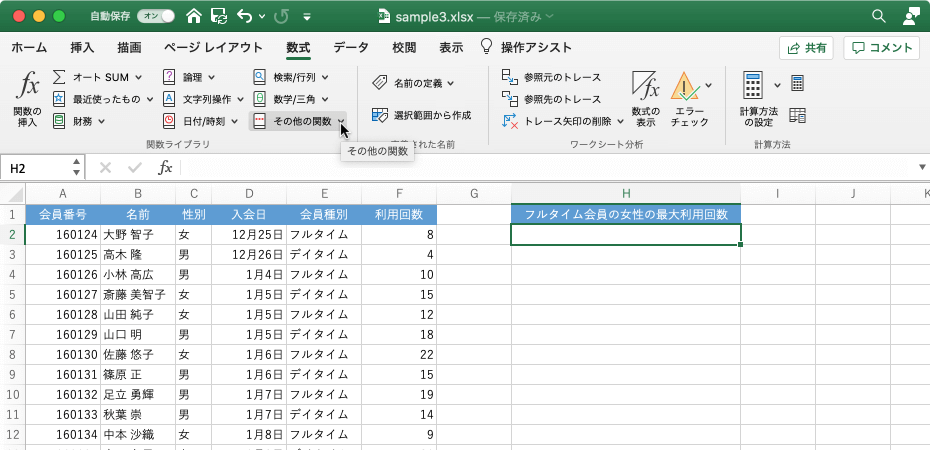The height and width of the screenshot is (450, 930).
Task: Open More Functions (その他の関数) menu
Action: tap(298, 121)
